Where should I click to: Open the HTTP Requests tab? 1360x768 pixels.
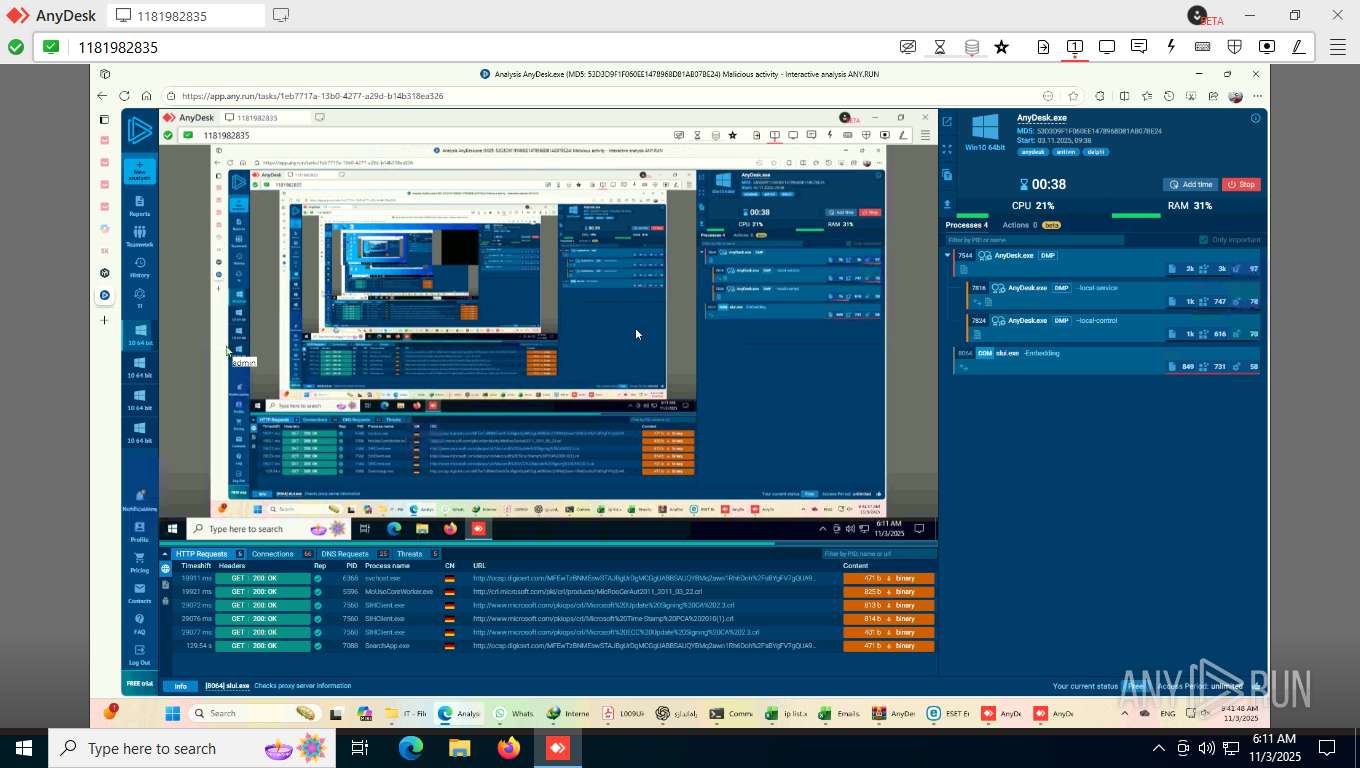[x=208, y=554]
